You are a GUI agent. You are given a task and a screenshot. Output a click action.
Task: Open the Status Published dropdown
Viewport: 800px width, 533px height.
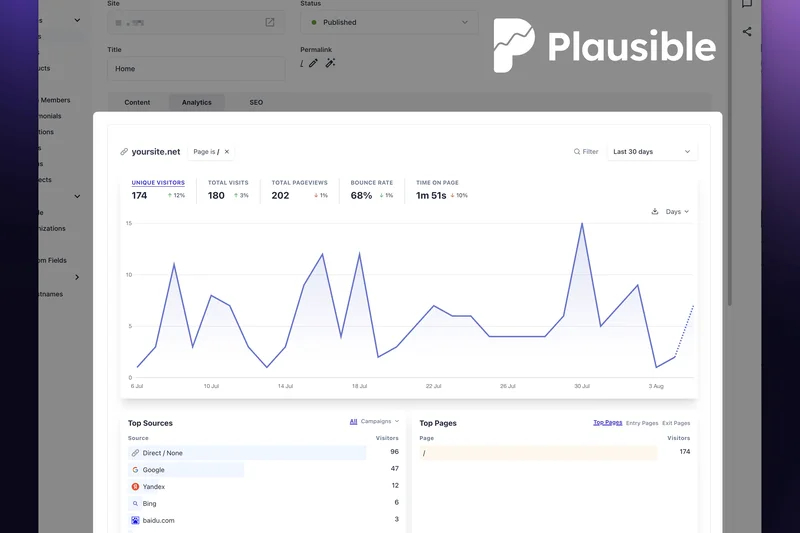(x=389, y=22)
